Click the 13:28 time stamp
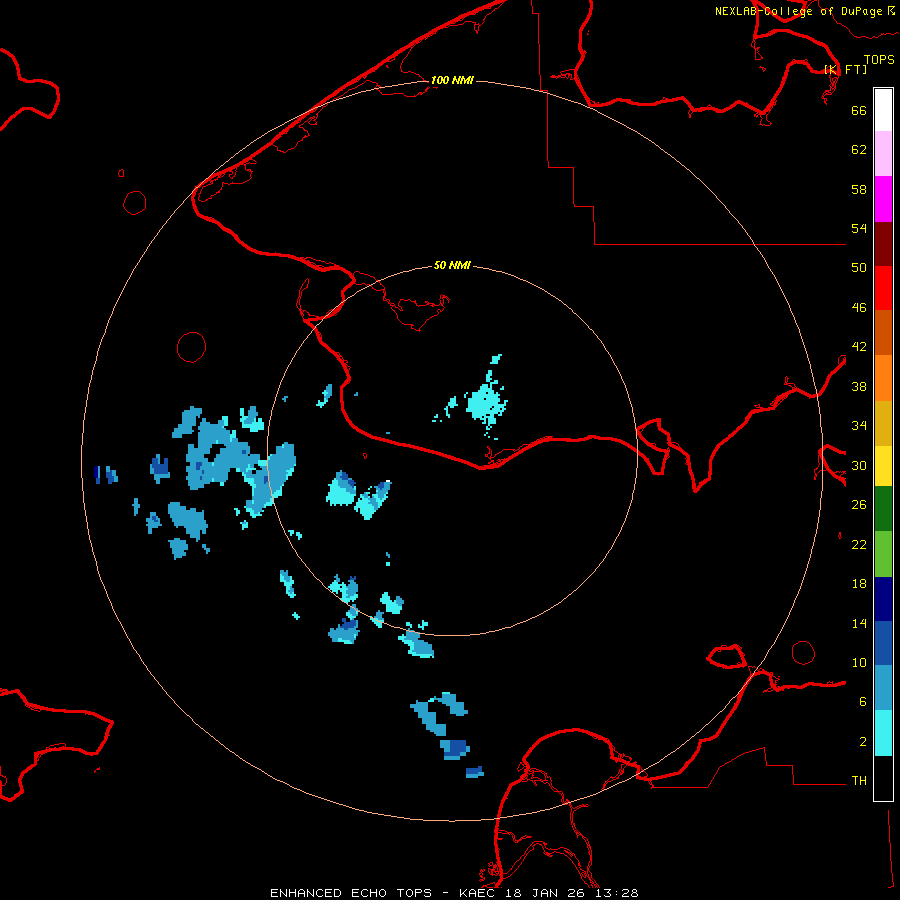 (617, 893)
